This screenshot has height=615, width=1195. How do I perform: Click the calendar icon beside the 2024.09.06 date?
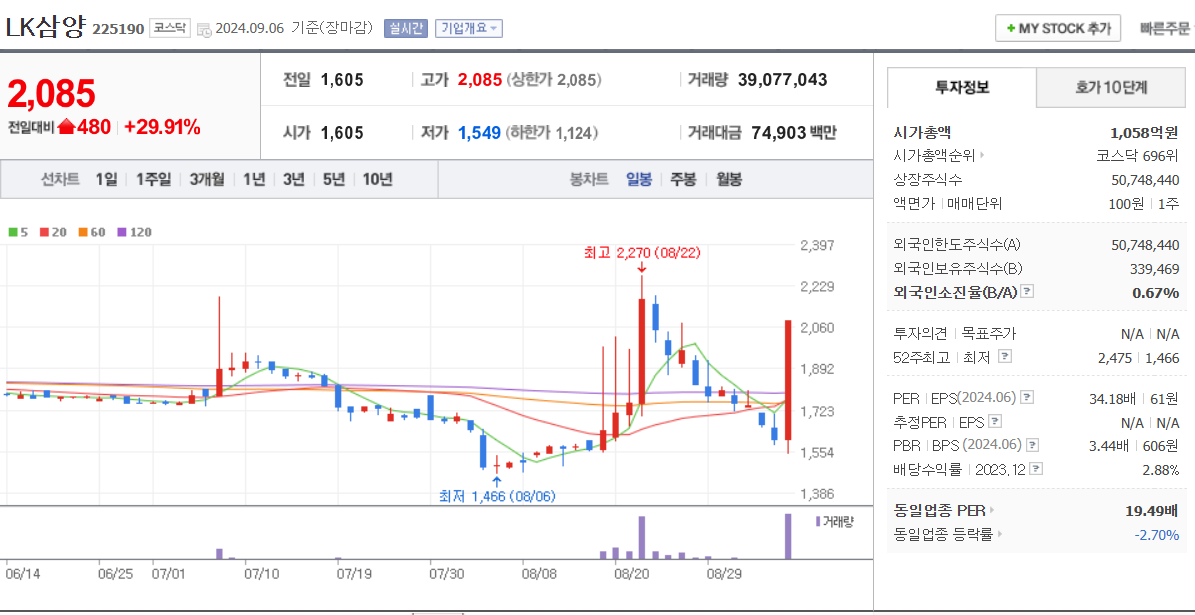204,30
